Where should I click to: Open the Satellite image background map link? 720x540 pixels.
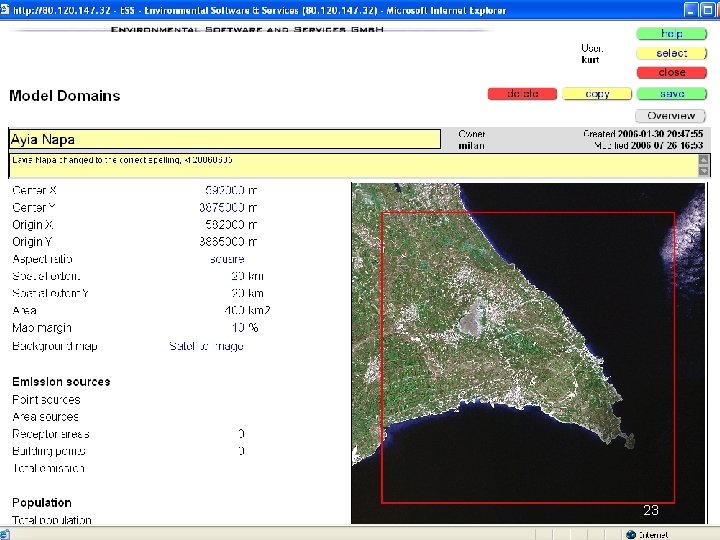coord(206,346)
